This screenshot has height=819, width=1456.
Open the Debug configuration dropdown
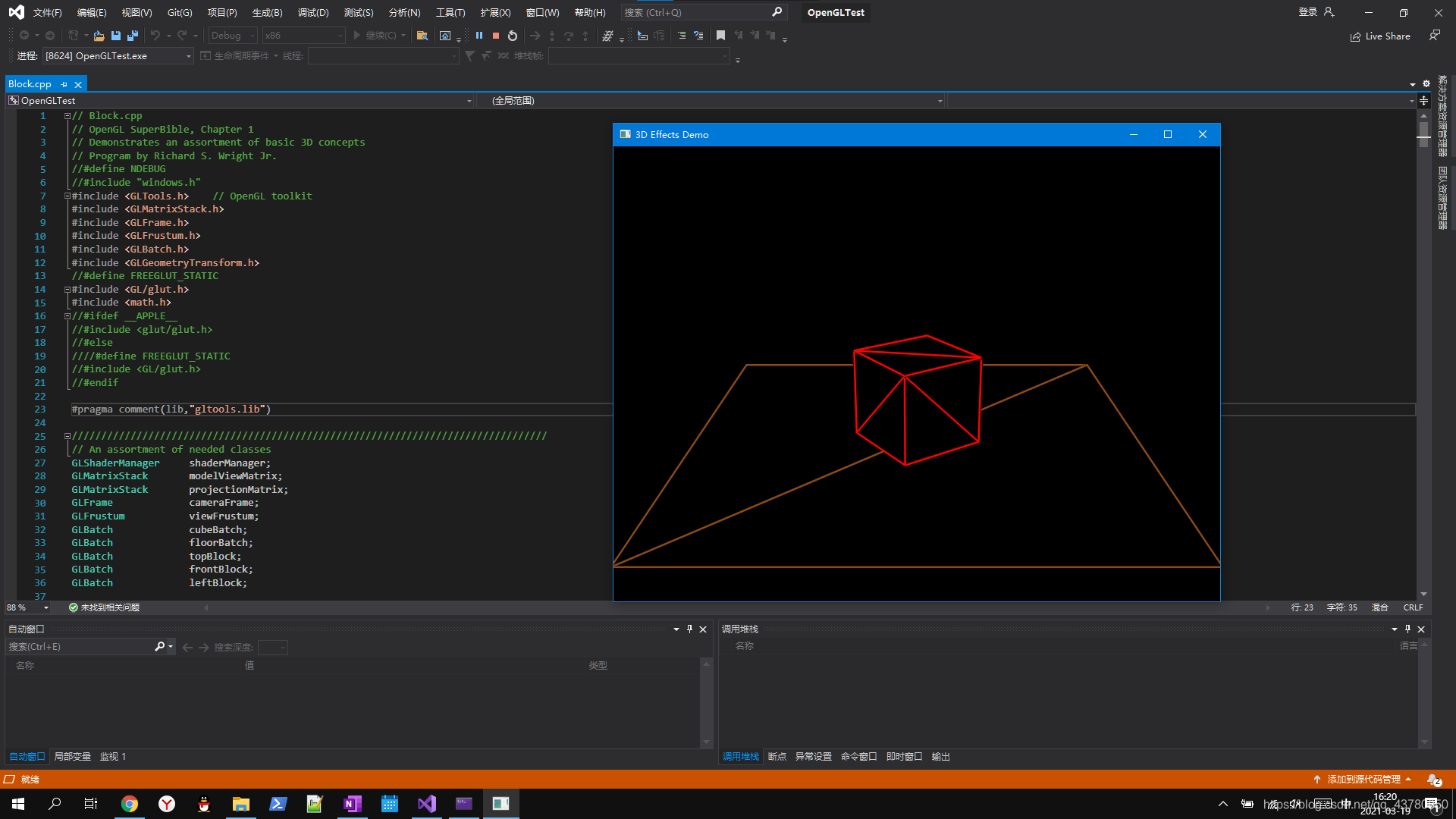click(x=233, y=36)
